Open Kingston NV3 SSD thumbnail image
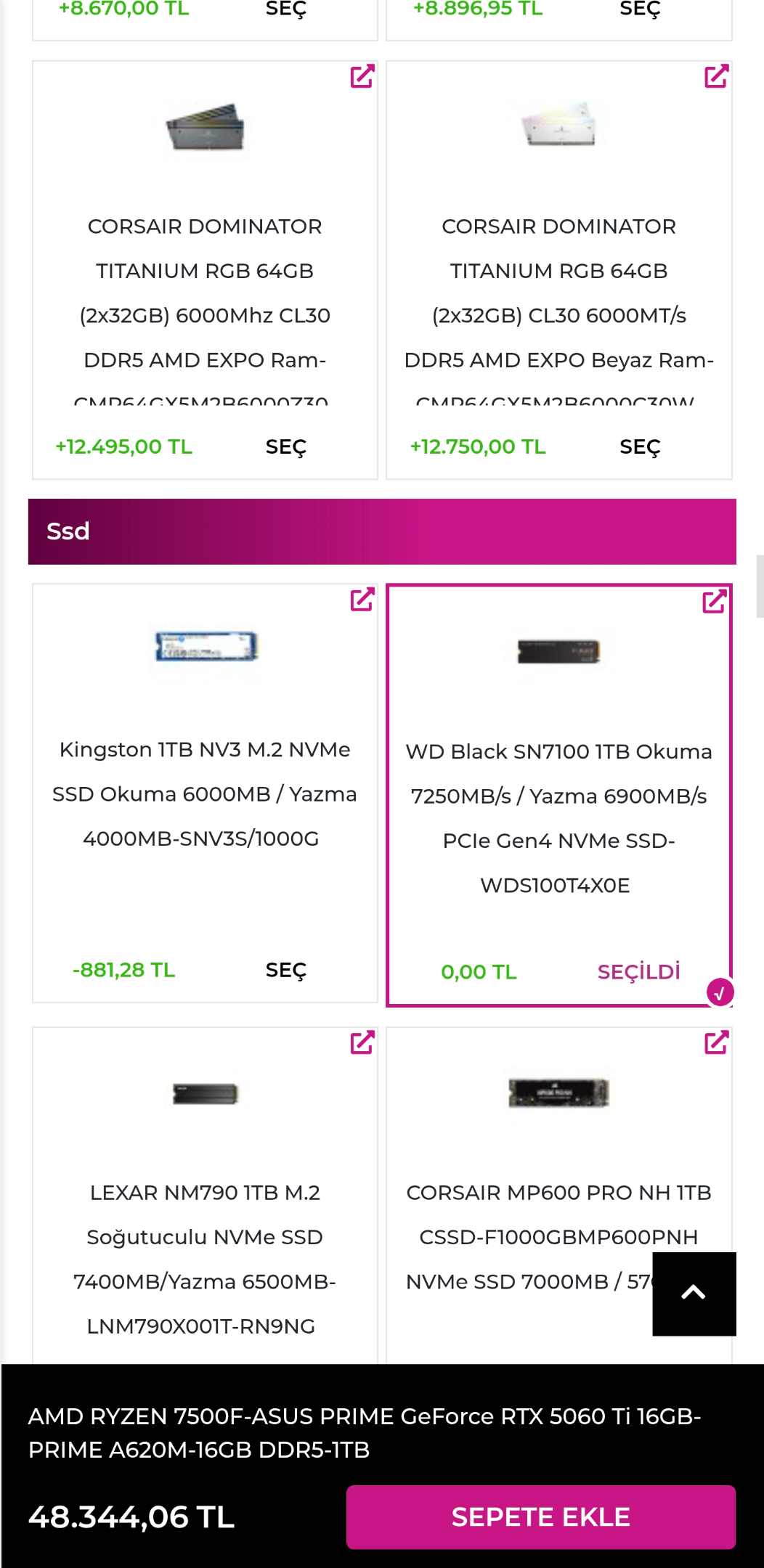Viewport: 764px width, 1568px height. (206, 646)
